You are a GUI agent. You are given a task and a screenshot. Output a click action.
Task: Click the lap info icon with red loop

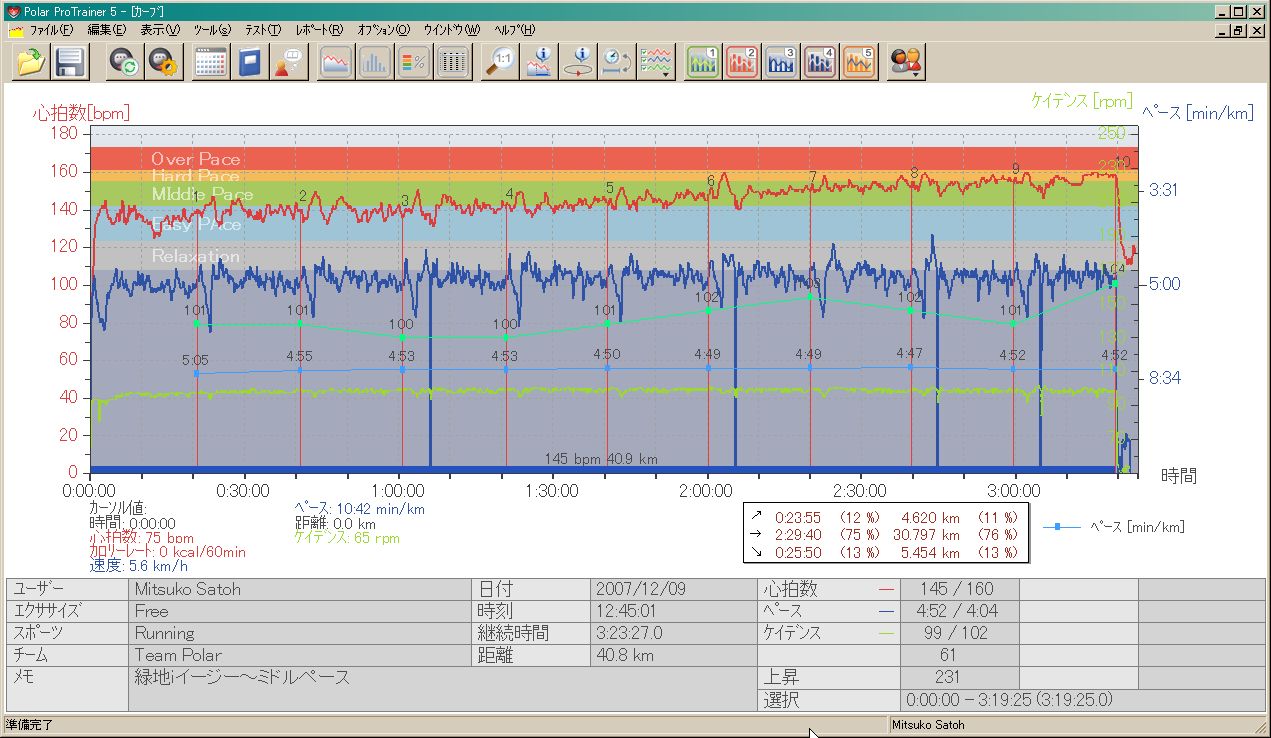click(x=578, y=63)
